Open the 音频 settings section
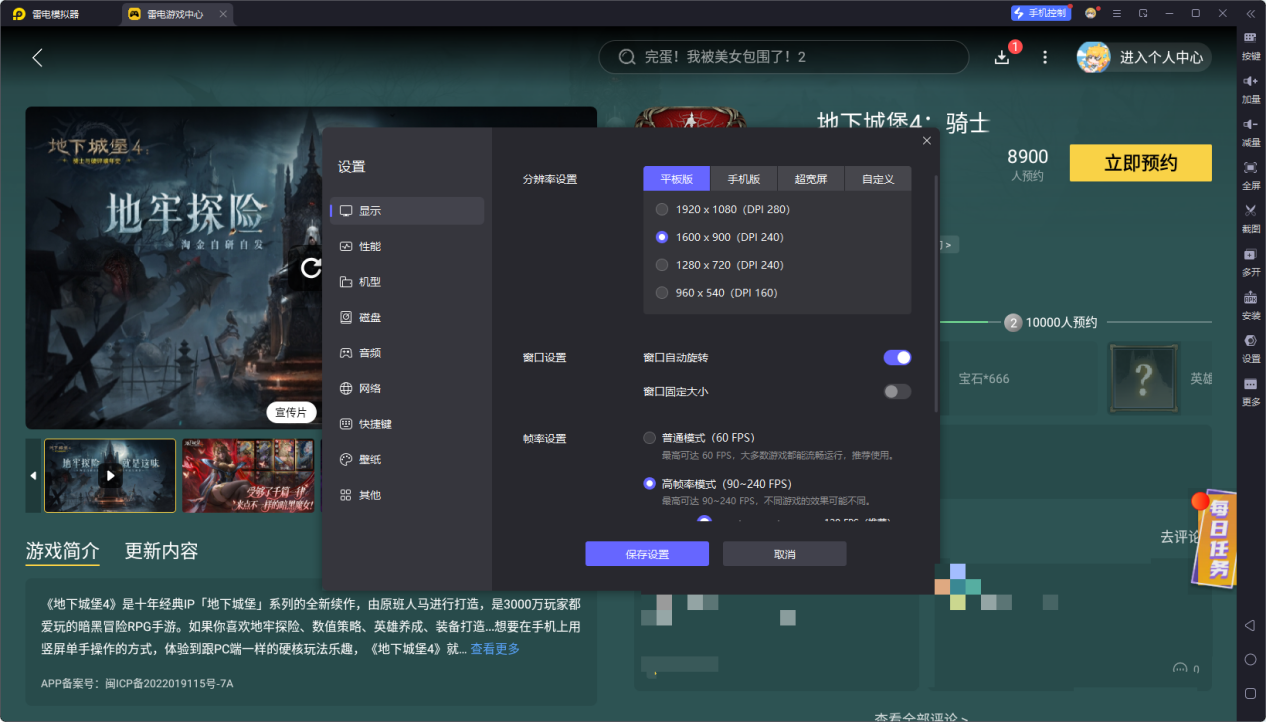 [x=407, y=353]
